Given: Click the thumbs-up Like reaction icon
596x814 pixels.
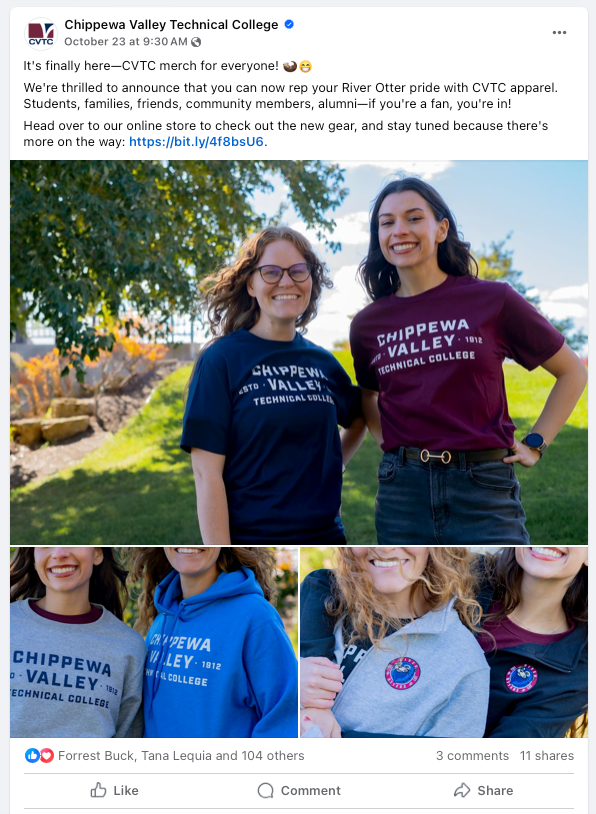Looking at the screenshot, I should [x=32, y=755].
